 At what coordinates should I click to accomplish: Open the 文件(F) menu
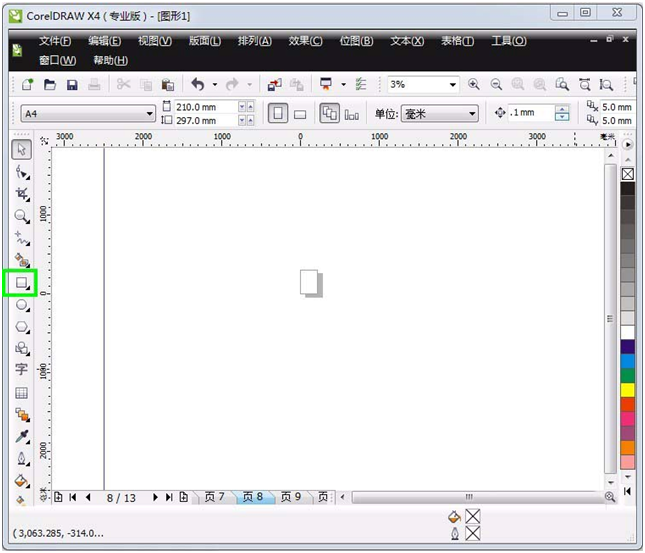pos(55,41)
